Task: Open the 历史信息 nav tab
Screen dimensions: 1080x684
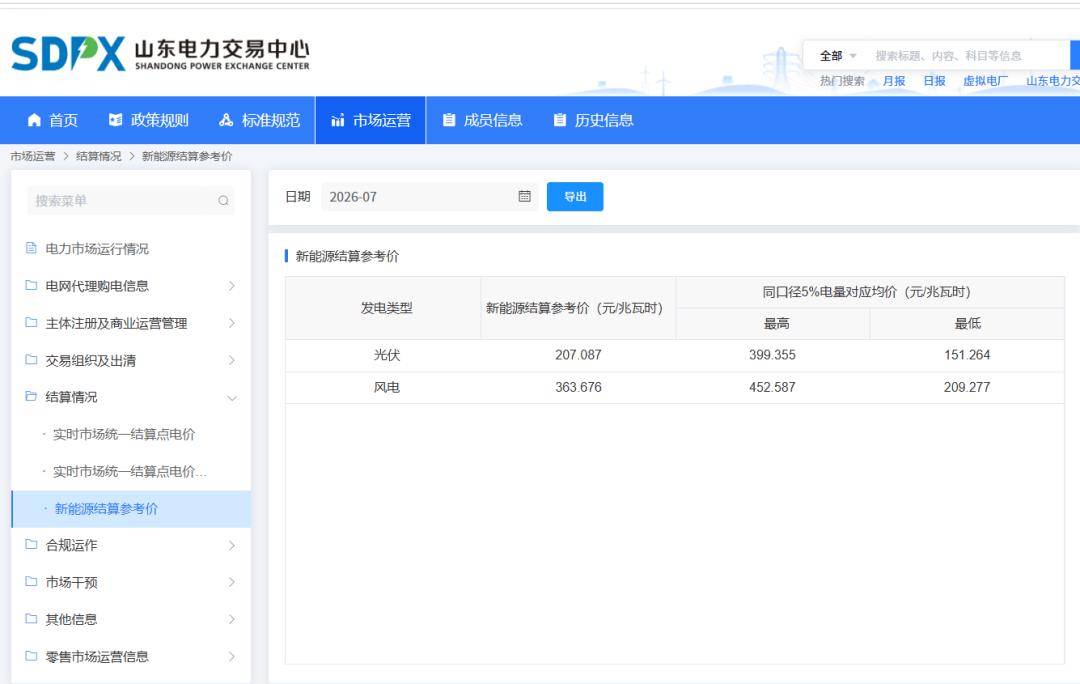Action: 593,121
